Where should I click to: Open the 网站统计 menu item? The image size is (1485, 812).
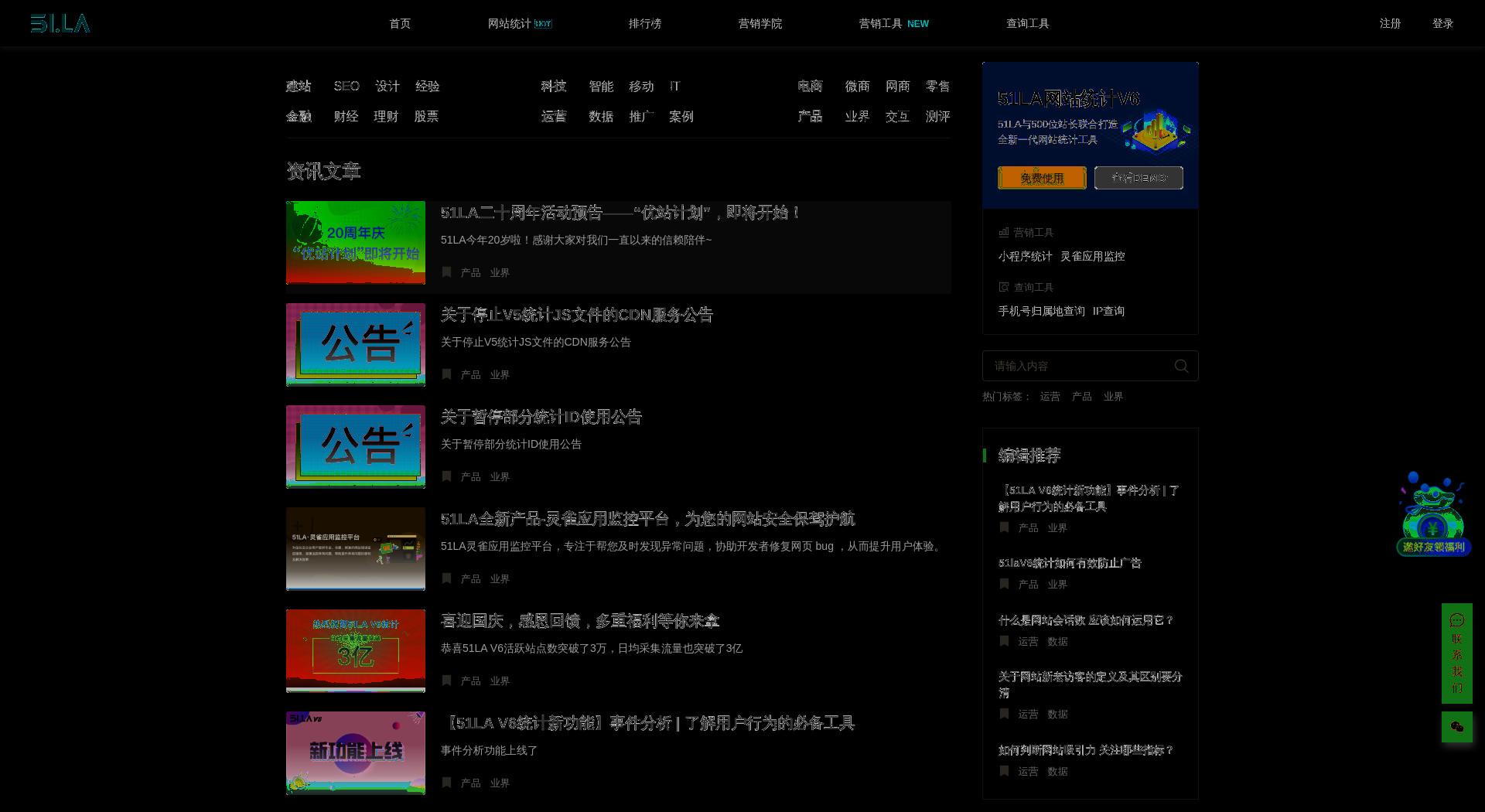[x=520, y=24]
